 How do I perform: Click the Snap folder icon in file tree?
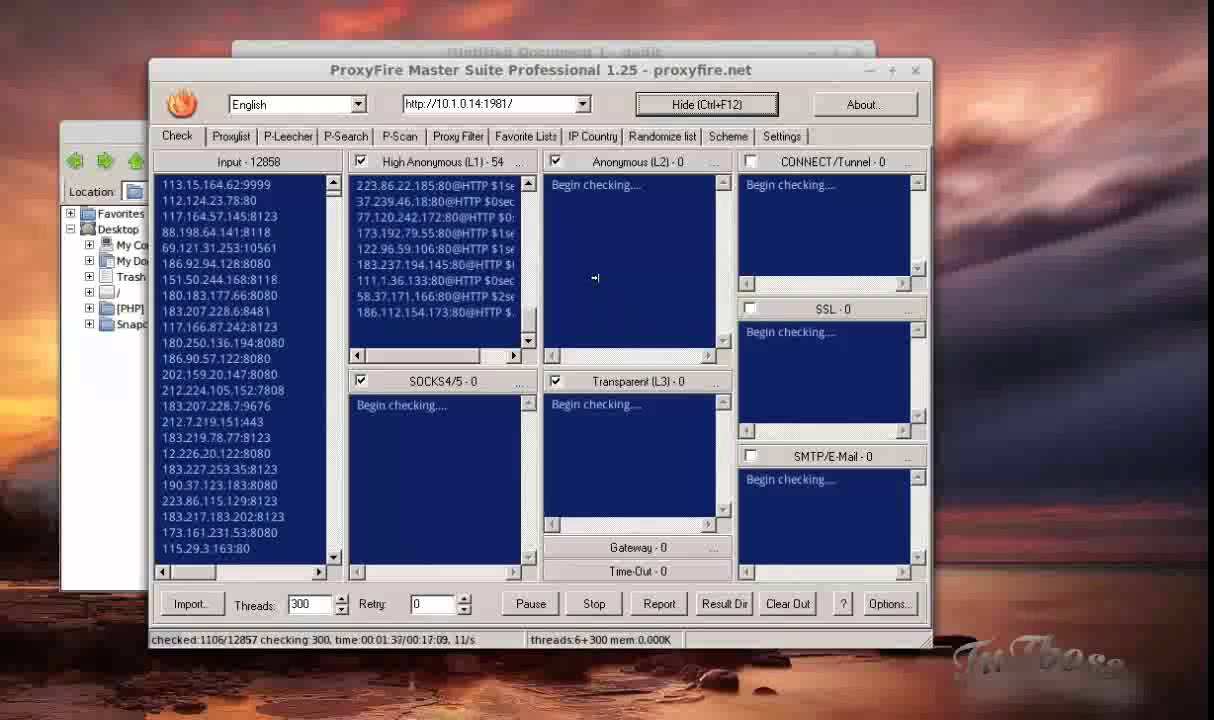[107, 325]
